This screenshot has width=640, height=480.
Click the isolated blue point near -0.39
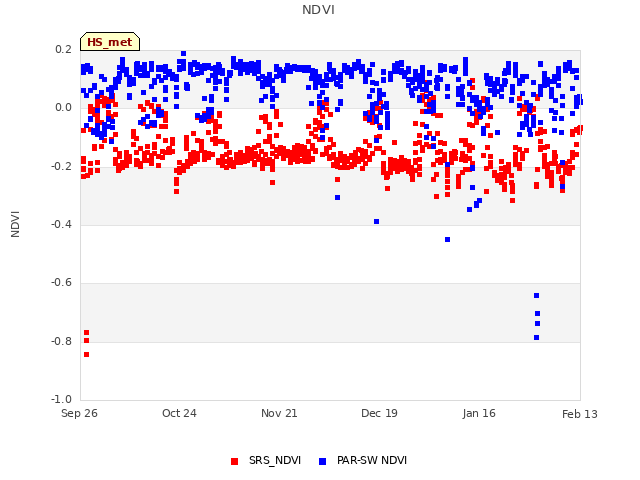(377, 222)
